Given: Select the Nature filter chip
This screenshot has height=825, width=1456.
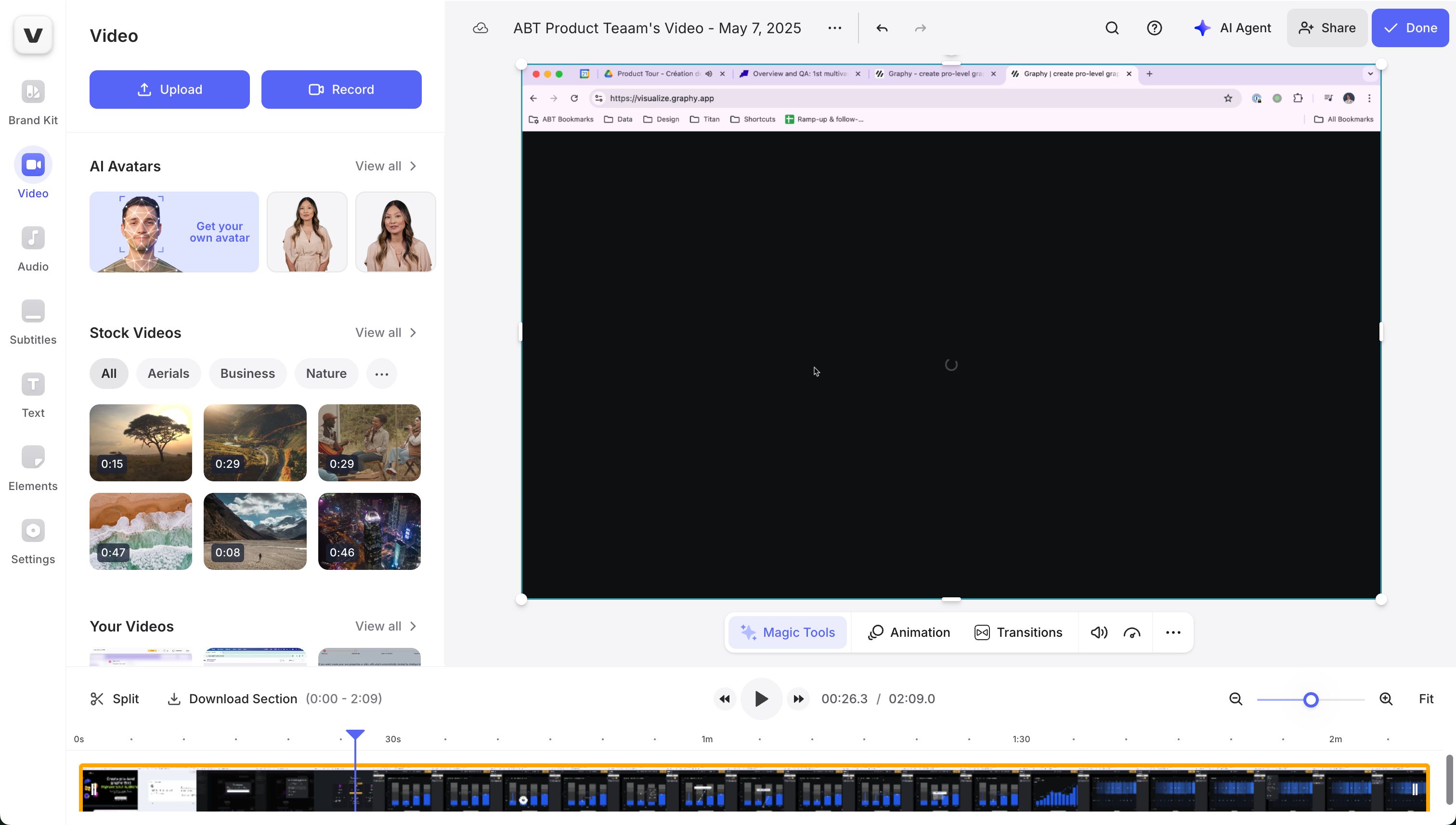Looking at the screenshot, I should [x=326, y=374].
